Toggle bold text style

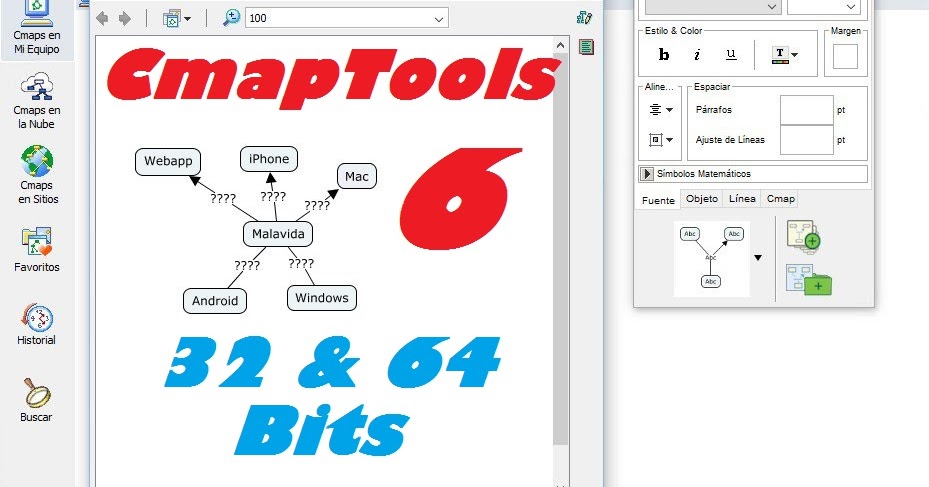point(664,55)
